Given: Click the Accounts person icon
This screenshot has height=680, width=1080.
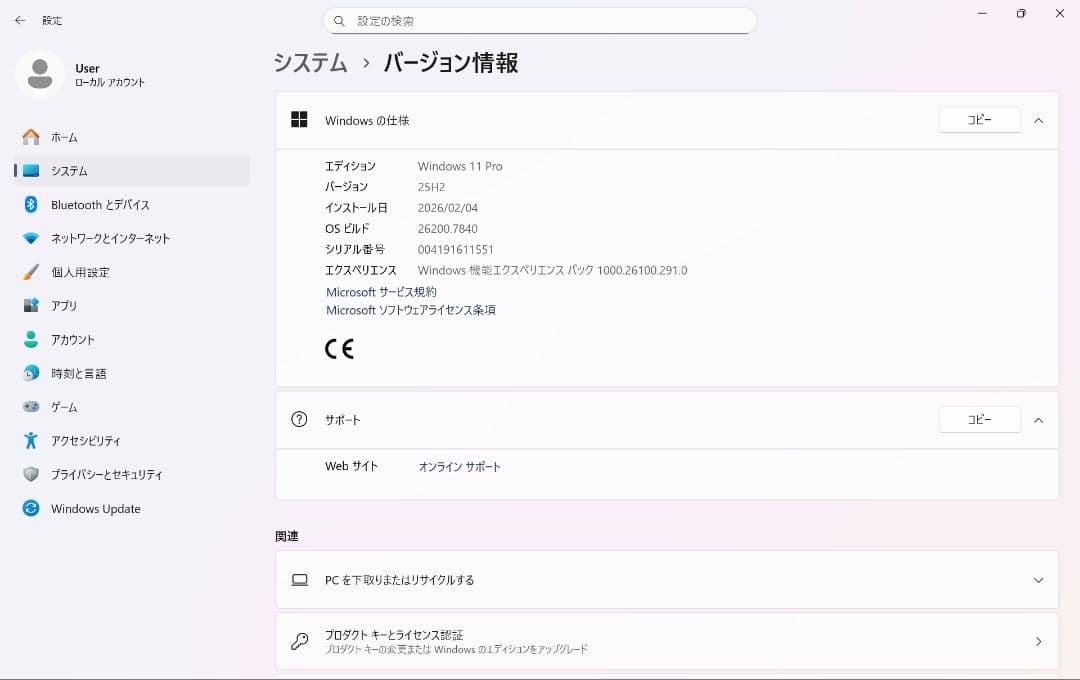Looking at the screenshot, I should click(31, 339).
